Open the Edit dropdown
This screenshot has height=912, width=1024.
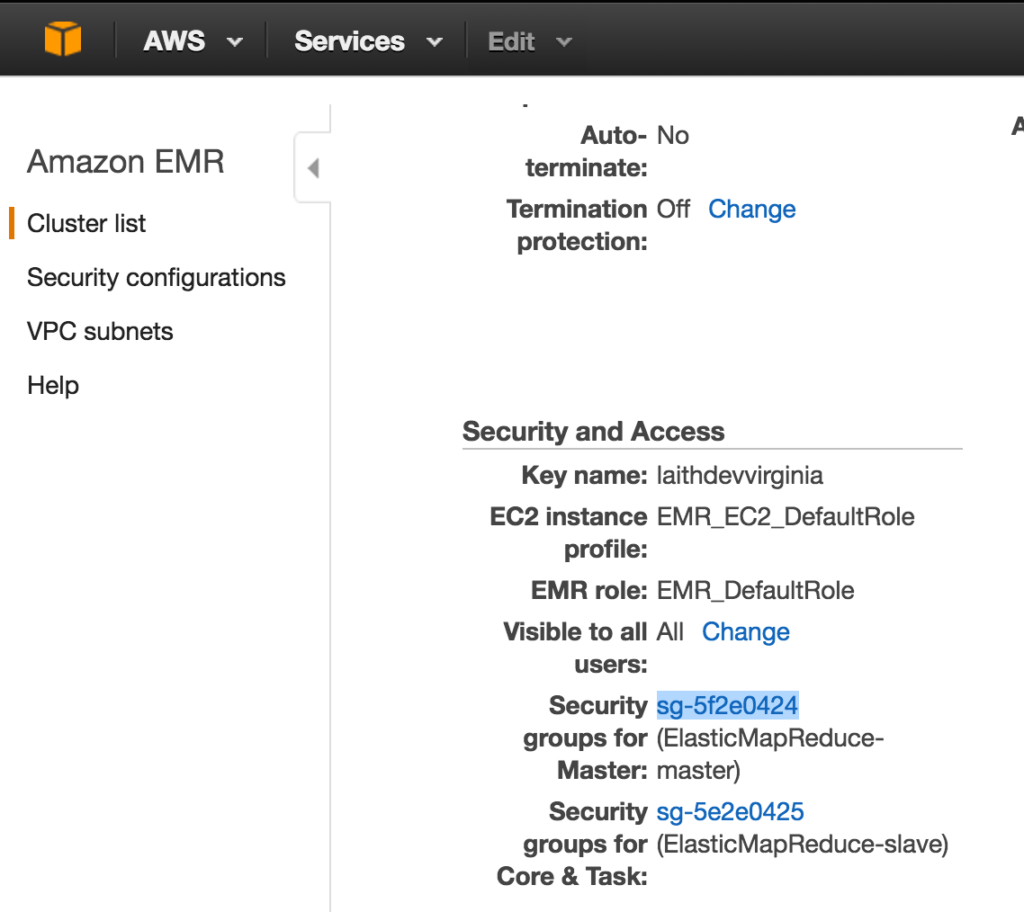click(511, 40)
